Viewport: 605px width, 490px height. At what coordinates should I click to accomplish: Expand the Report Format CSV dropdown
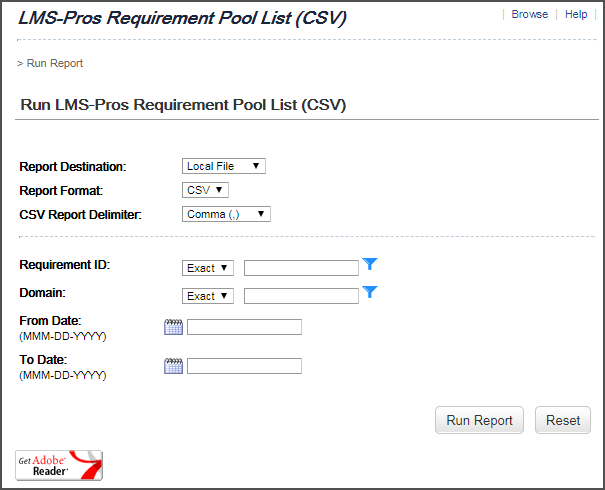click(206, 190)
